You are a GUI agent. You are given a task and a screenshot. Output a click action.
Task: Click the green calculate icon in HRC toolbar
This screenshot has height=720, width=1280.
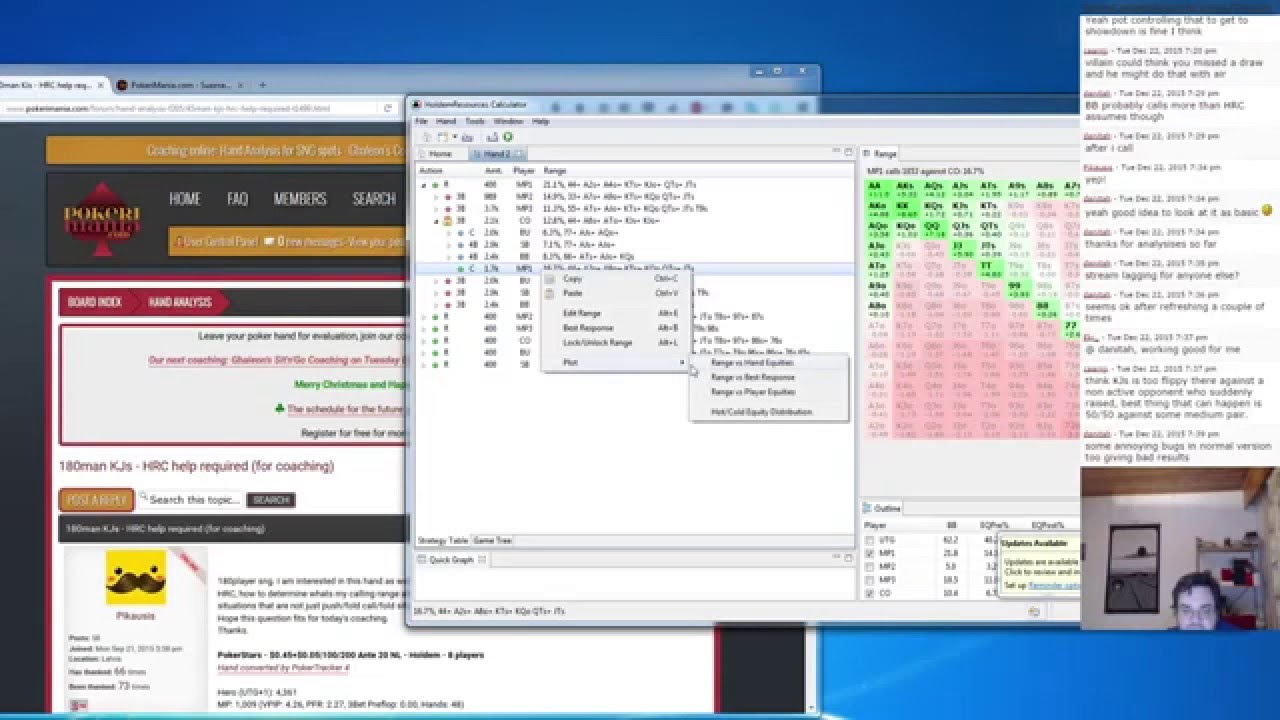click(x=507, y=137)
